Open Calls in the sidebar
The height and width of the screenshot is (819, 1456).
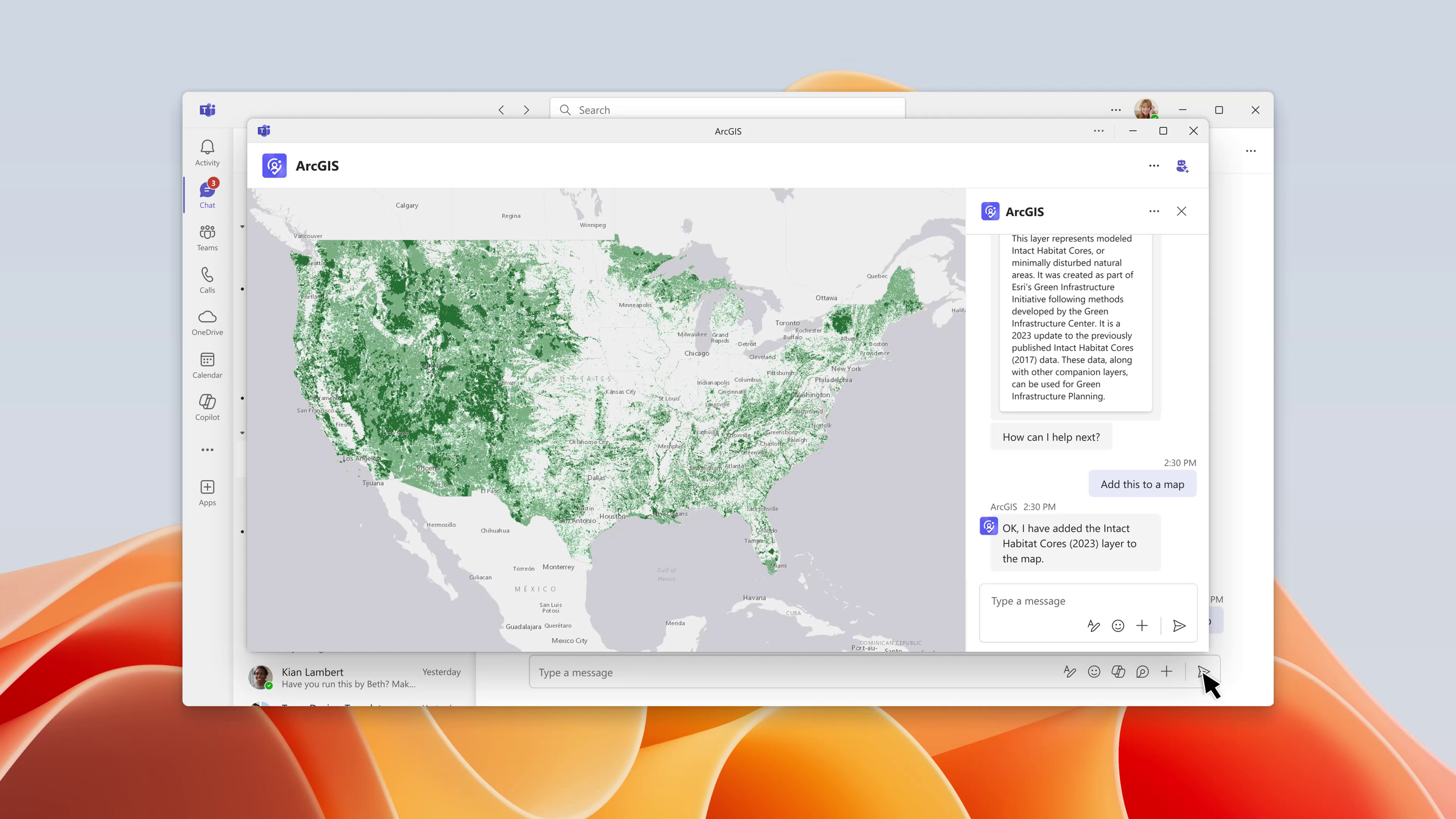207,280
